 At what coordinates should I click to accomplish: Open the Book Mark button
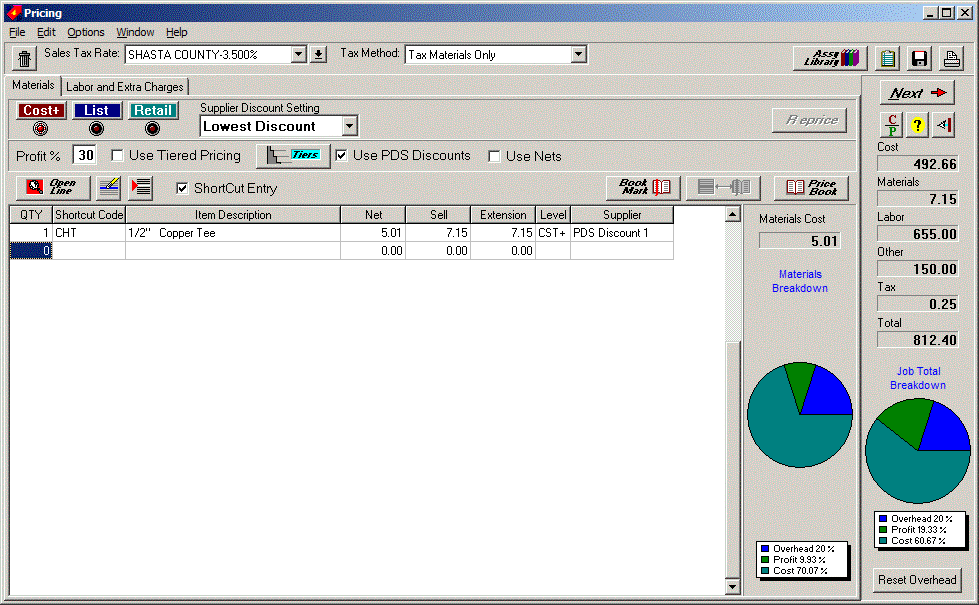[x=644, y=187]
